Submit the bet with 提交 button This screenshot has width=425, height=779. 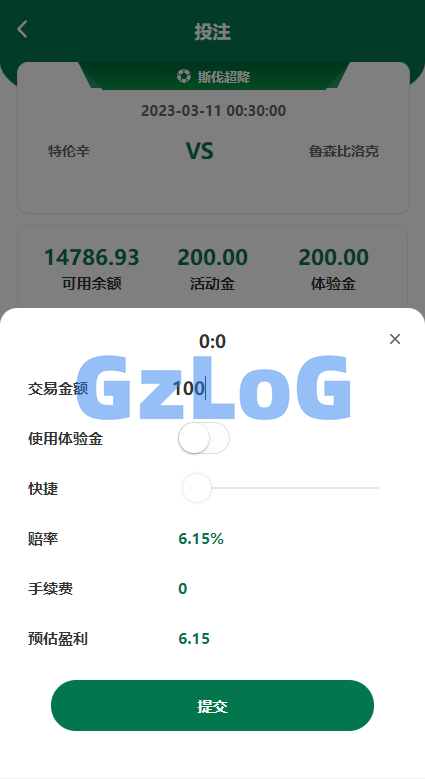point(212,705)
